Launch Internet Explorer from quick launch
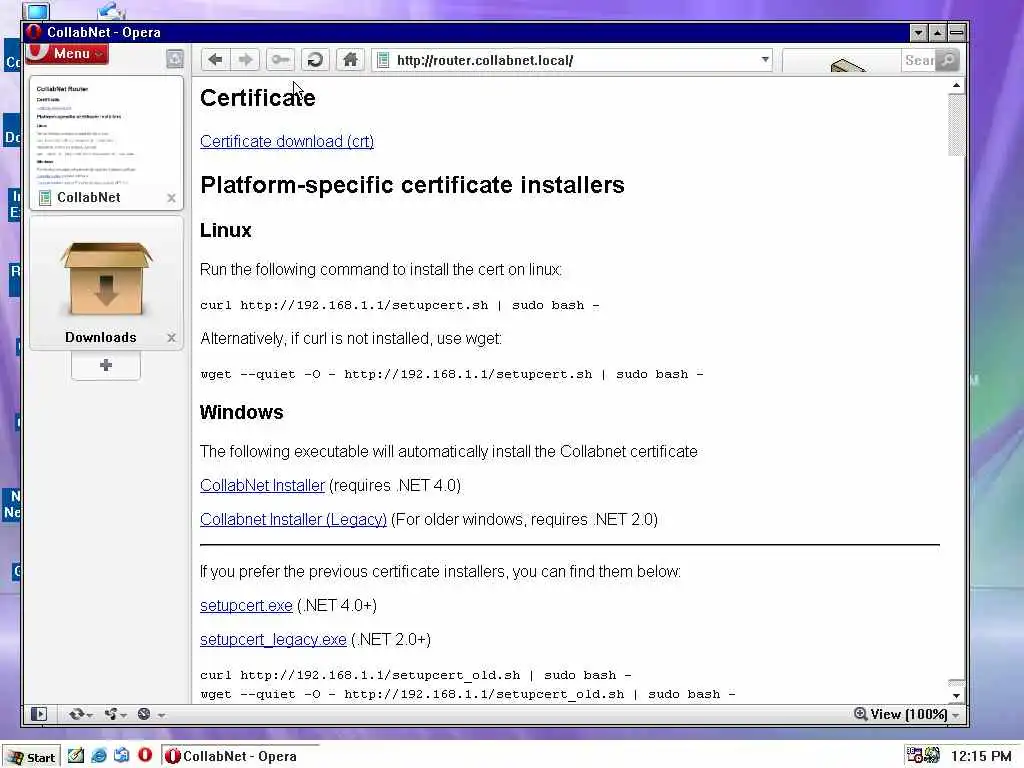 tap(99, 756)
